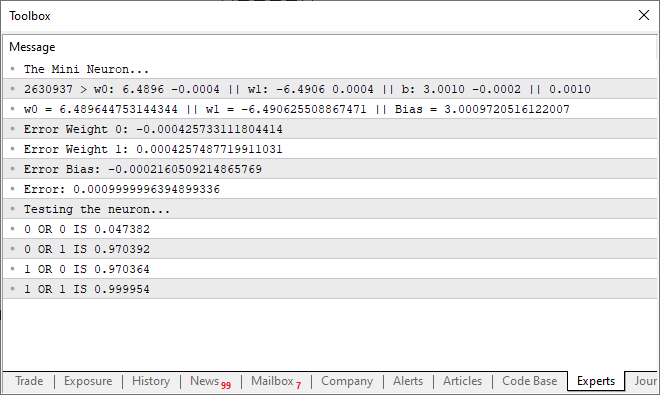Open the Mailbox tab
Screen dimensions: 660x395
[x=276, y=381]
